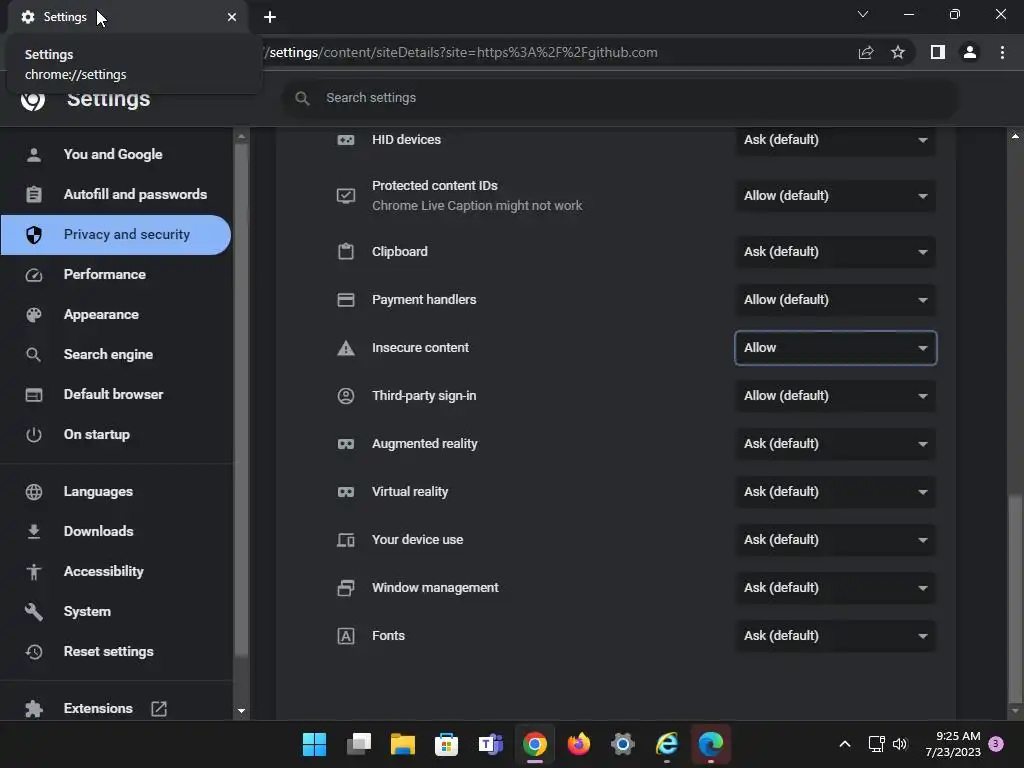The image size is (1024, 768).
Task: Open Payment handlers permission dropdown
Action: pyautogui.click(x=835, y=300)
